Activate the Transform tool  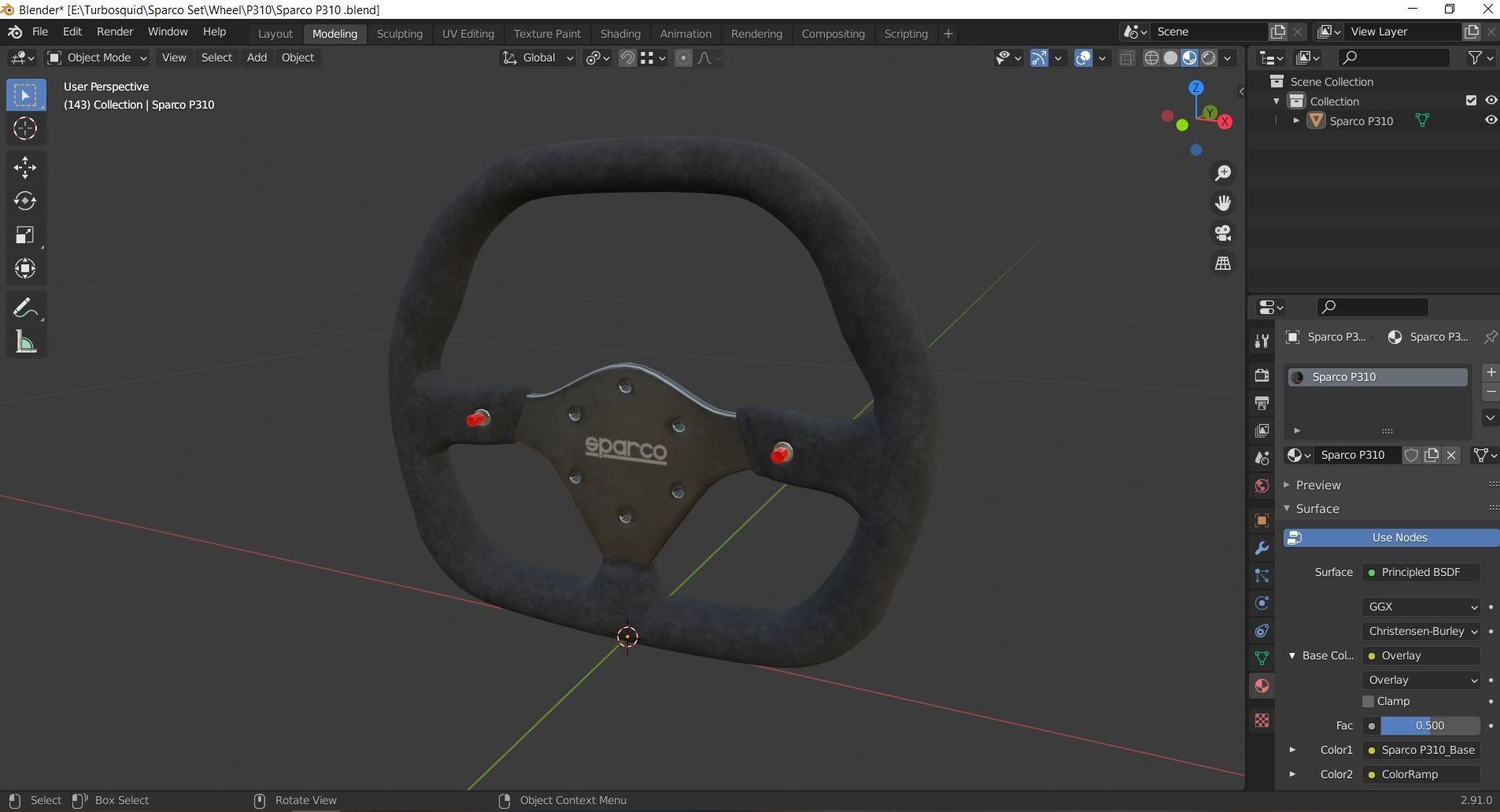click(25, 268)
